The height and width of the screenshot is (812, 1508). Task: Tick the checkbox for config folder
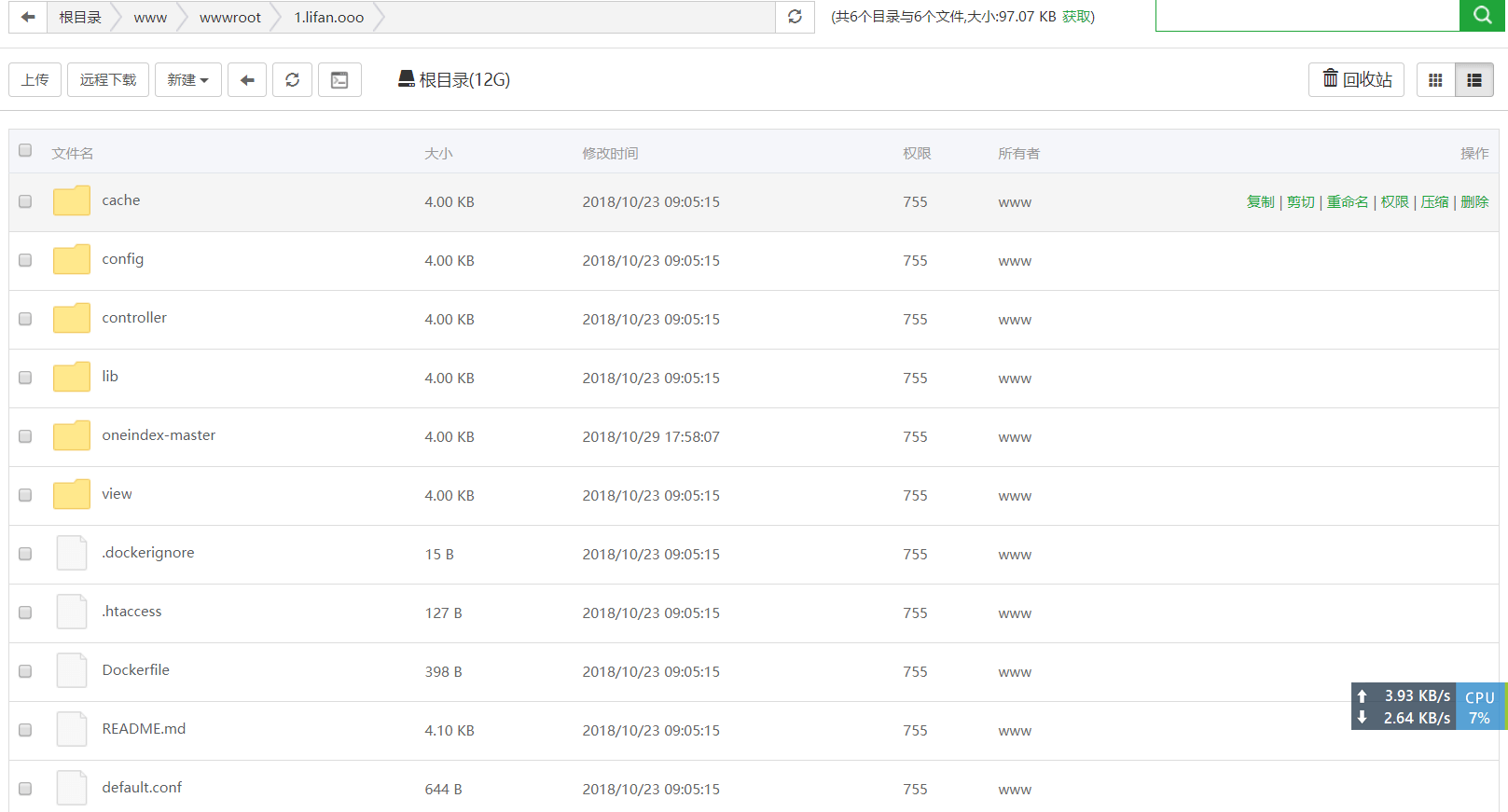(25, 260)
